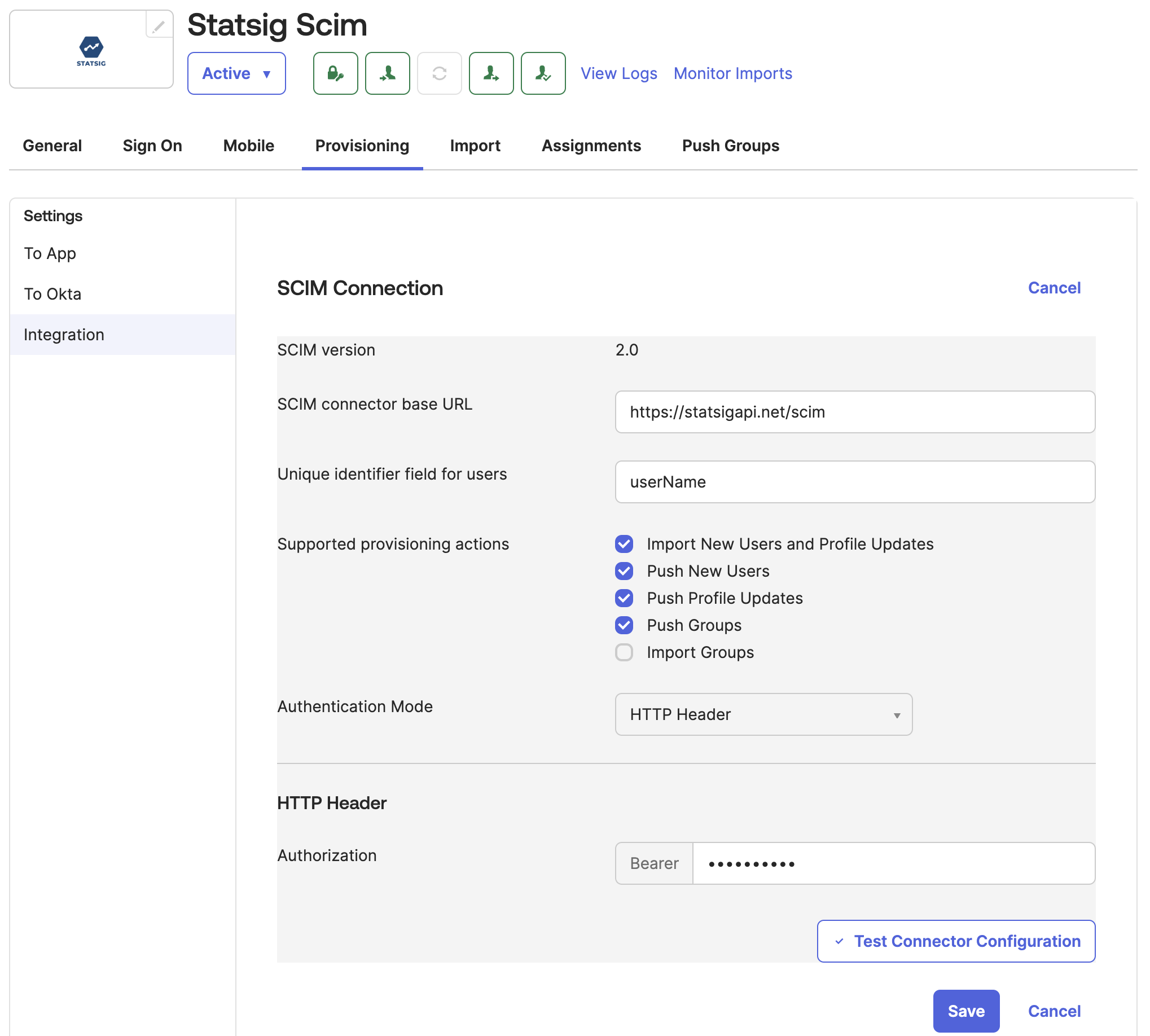Open the HTTP Header selector arrow
Screen dimensions: 1150x1036
(x=897, y=715)
